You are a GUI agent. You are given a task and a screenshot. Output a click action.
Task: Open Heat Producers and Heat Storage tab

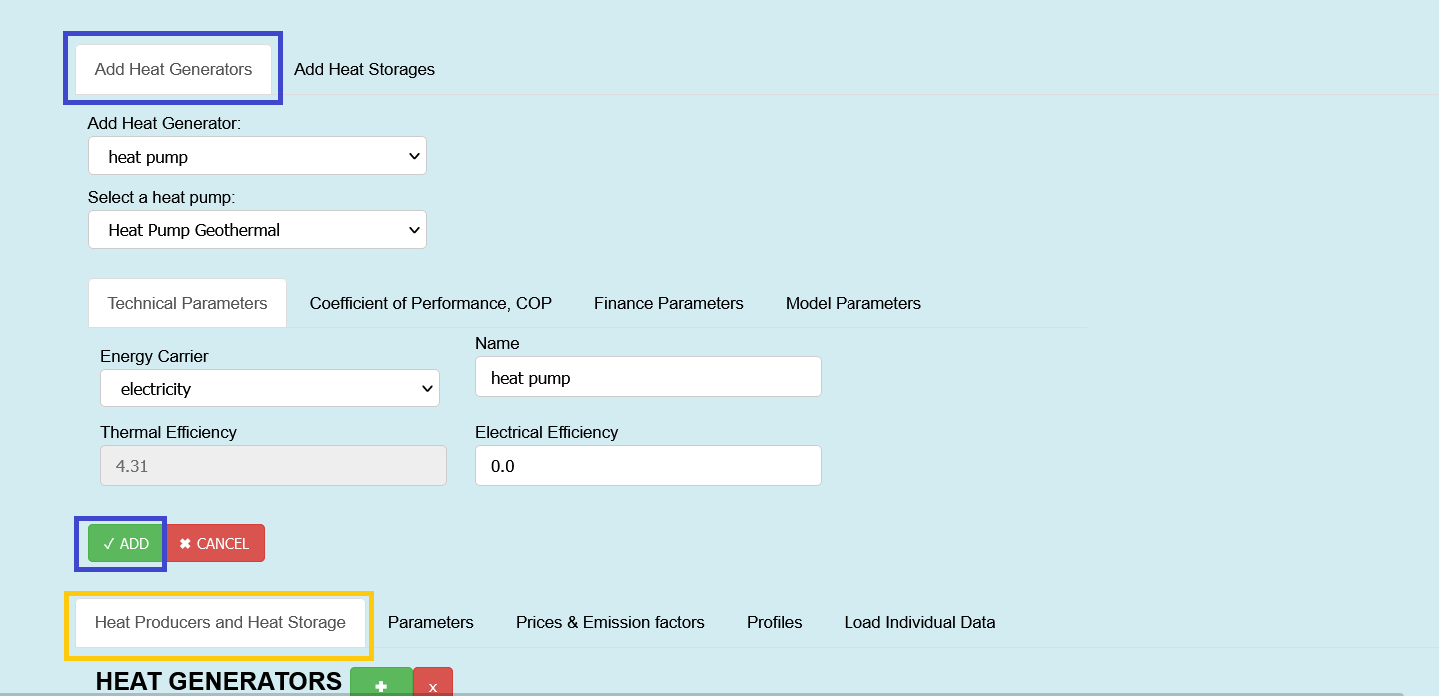click(x=220, y=622)
